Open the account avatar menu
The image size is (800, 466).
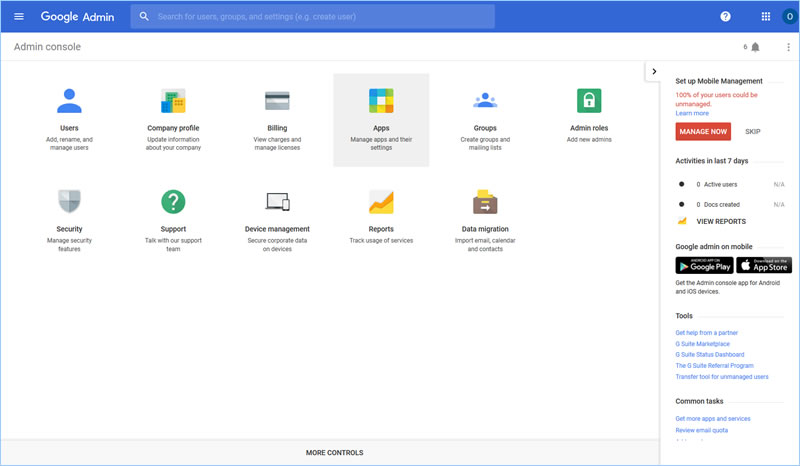click(789, 16)
